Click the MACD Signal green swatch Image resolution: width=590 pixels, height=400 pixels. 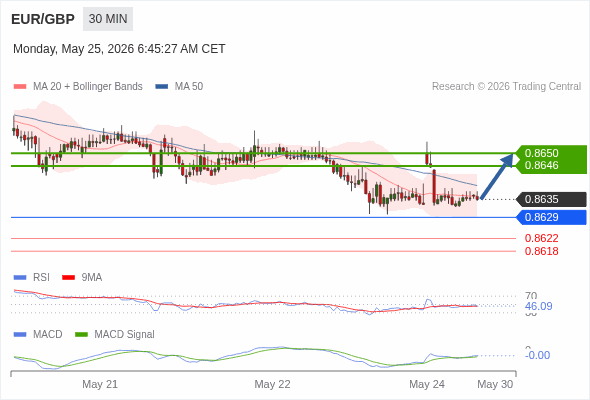pyautogui.click(x=81, y=335)
